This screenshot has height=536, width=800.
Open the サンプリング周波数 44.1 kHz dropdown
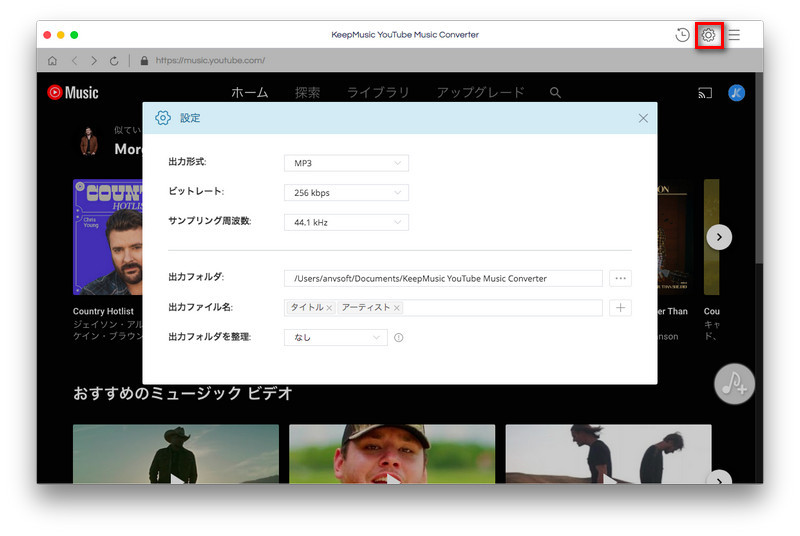(x=346, y=222)
